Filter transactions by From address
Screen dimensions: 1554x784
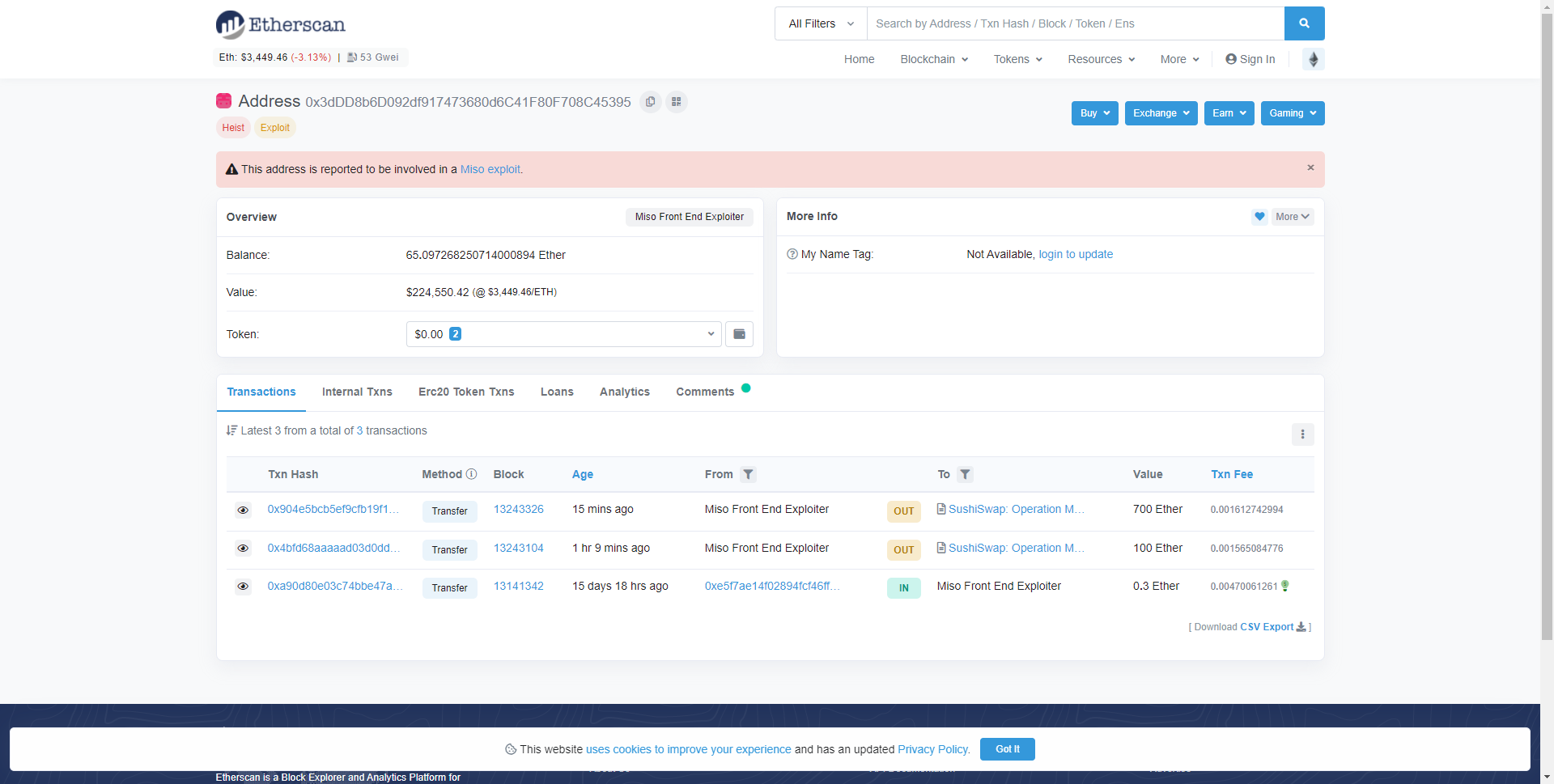pyautogui.click(x=748, y=475)
